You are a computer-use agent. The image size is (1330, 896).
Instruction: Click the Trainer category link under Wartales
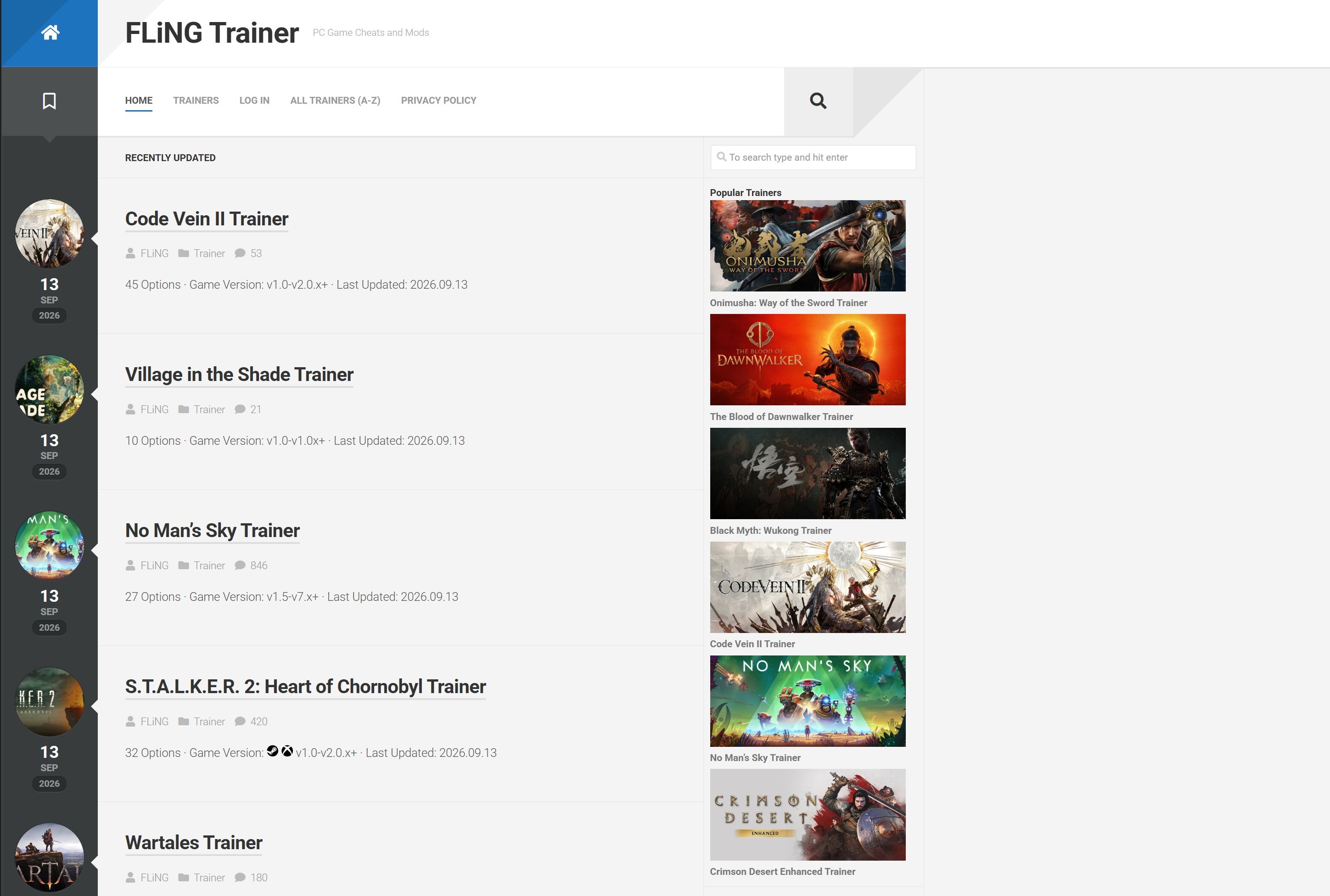tap(209, 877)
